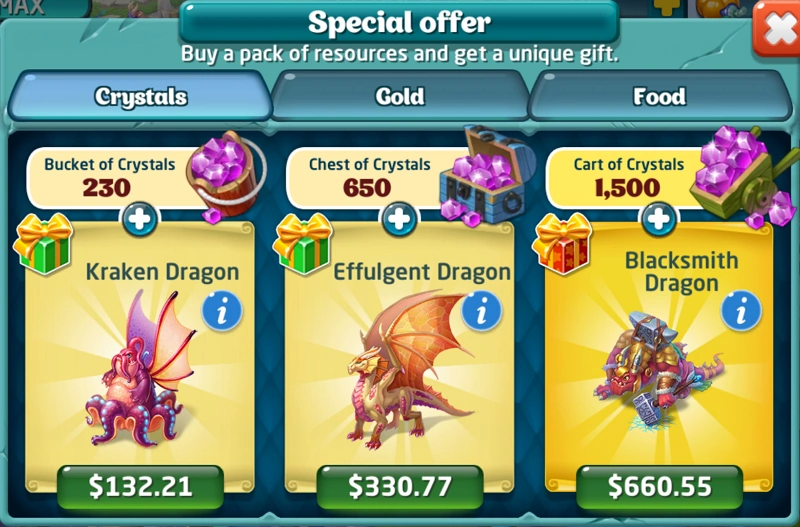Switch to the Crystals tab
The height and width of the screenshot is (527, 800).
(140, 96)
